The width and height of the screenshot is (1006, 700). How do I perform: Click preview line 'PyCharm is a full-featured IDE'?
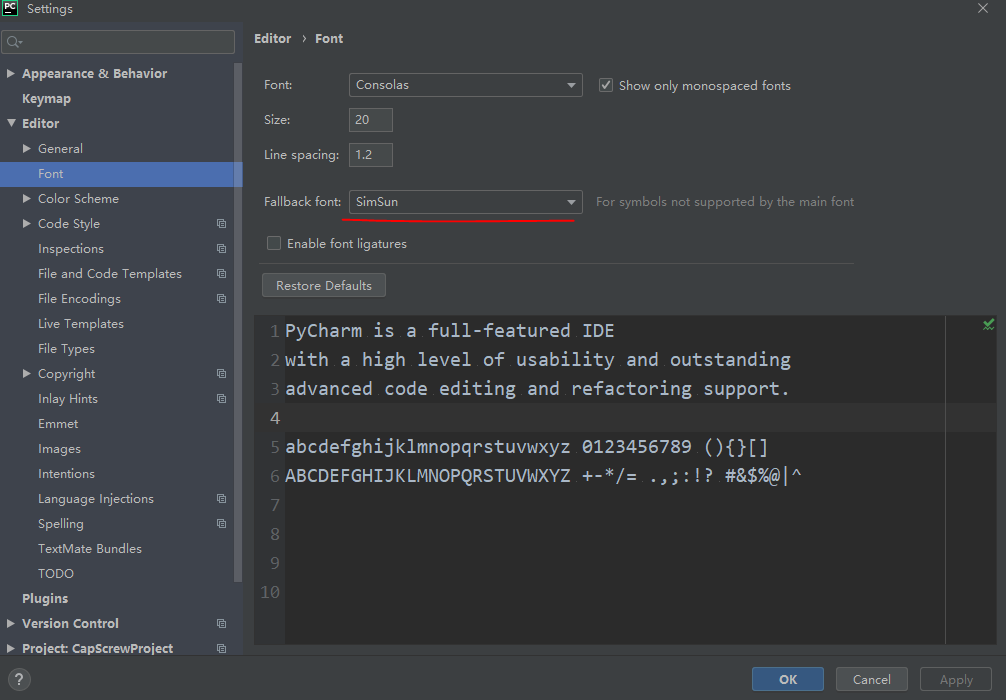450,331
